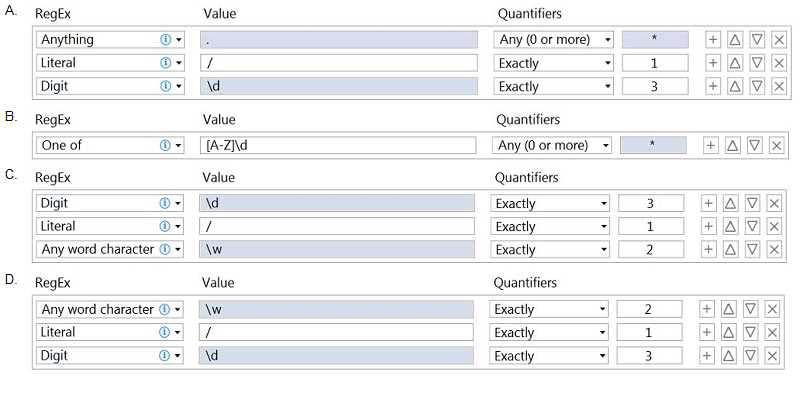This screenshot has width=805, height=393.
Task: Click the move up triangle in option D's Digit row
Action: 729,355
